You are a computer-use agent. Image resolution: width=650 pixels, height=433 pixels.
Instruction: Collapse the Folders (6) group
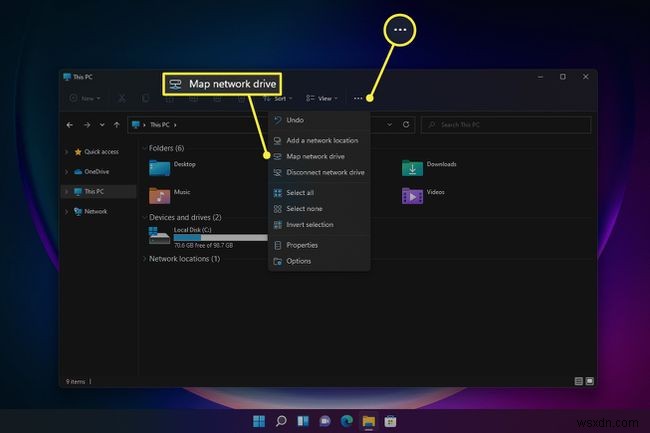145,148
